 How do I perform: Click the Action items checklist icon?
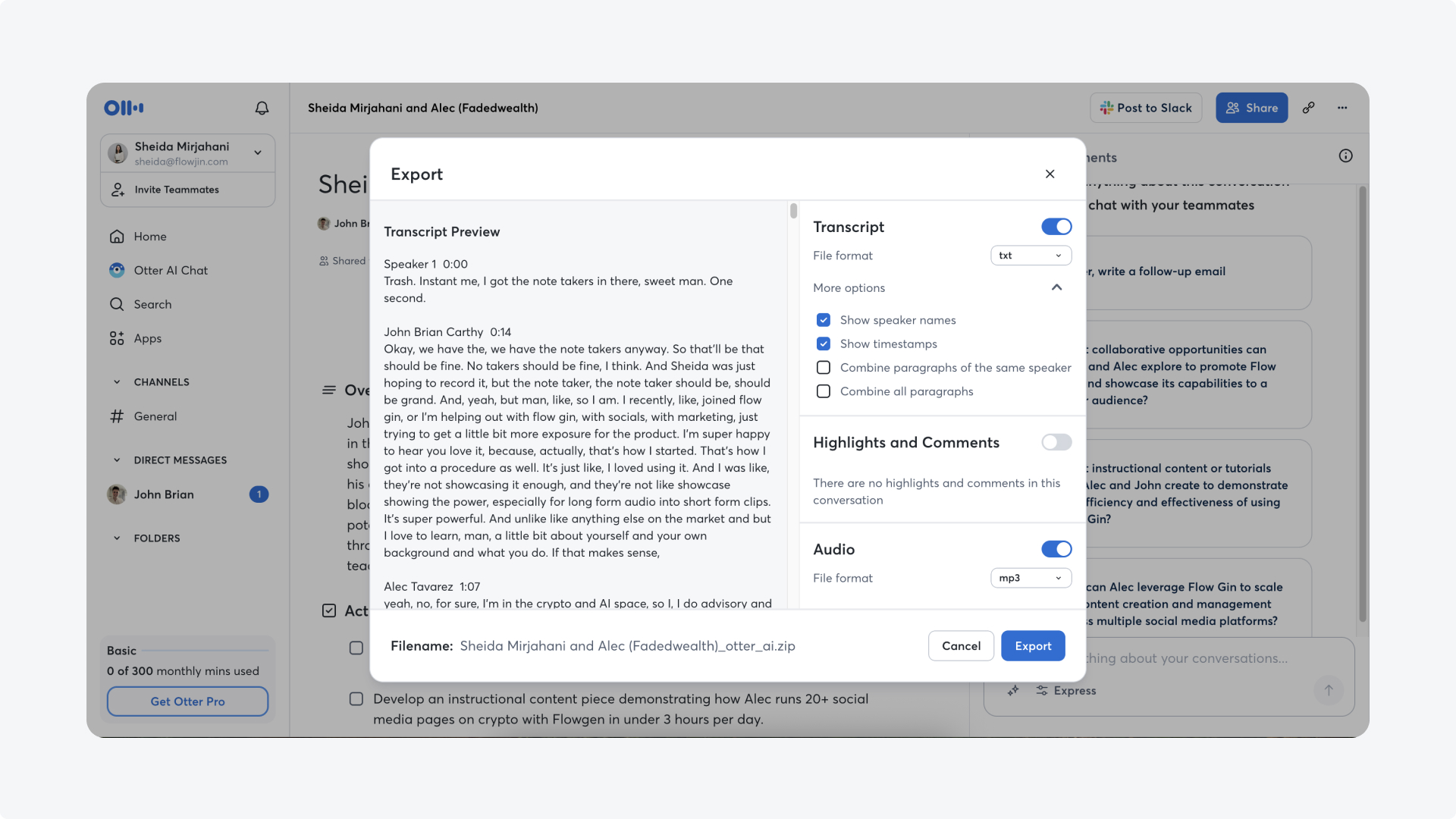[329, 610]
